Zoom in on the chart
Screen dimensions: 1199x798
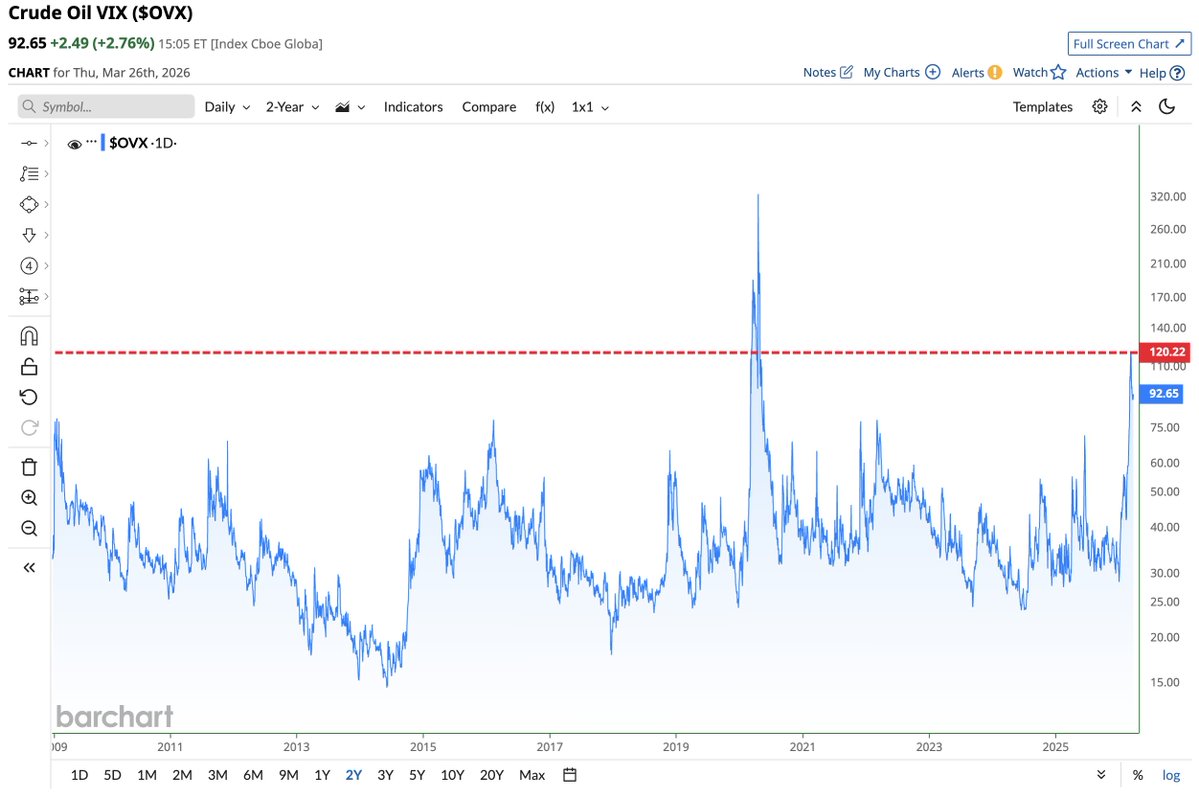(29, 497)
